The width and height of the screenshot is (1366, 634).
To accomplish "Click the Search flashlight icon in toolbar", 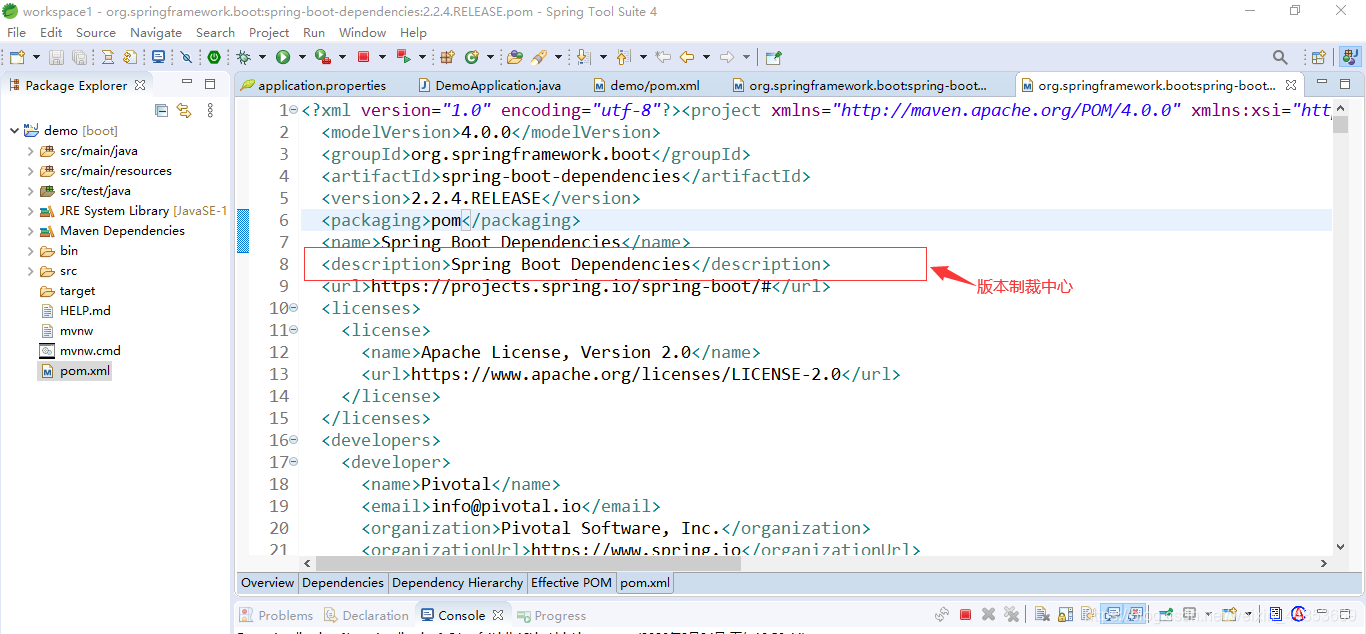I will [x=538, y=57].
